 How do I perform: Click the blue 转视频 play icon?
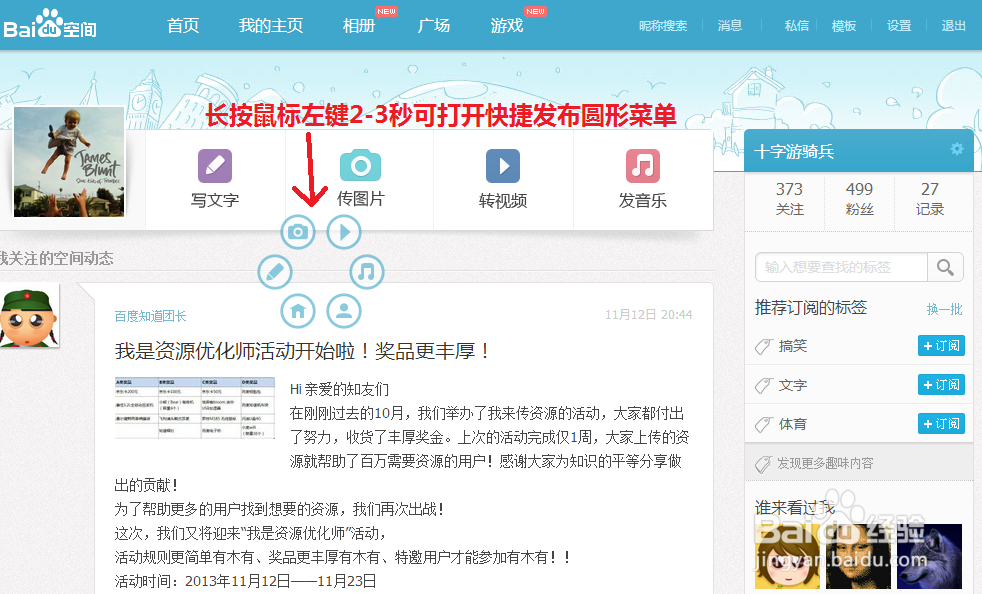(x=503, y=166)
